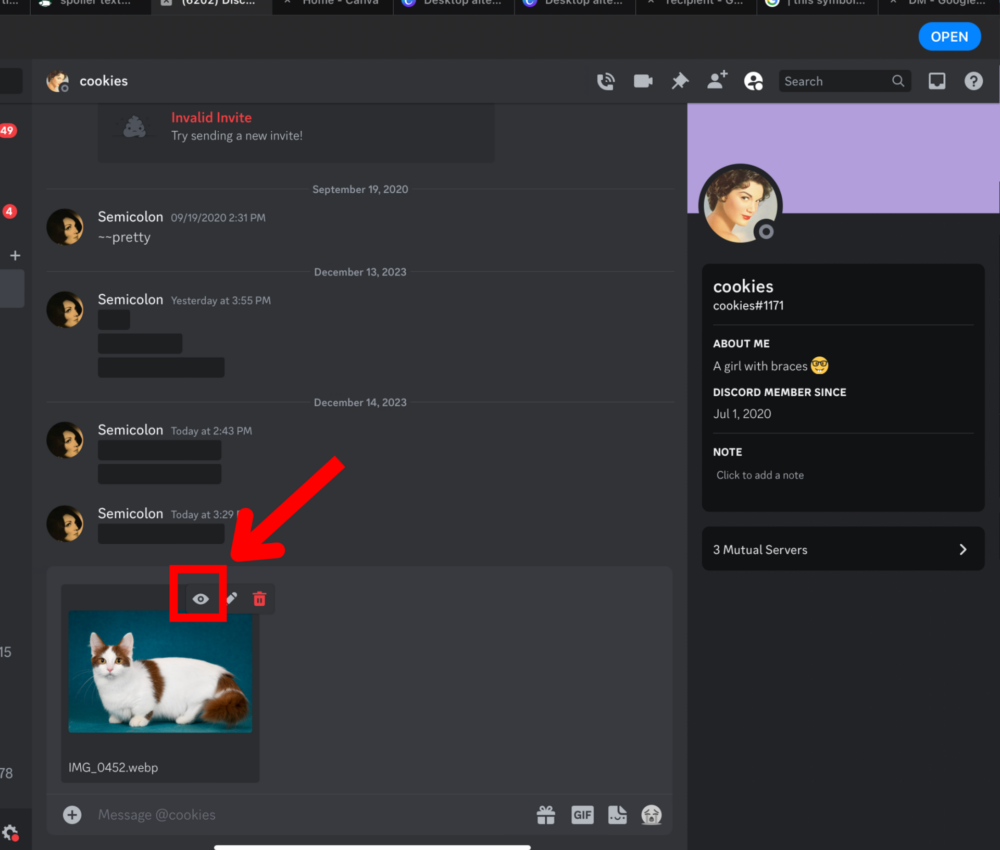Open the GIF picker
Viewport: 1000px width, 850px height.
point(582,815)
